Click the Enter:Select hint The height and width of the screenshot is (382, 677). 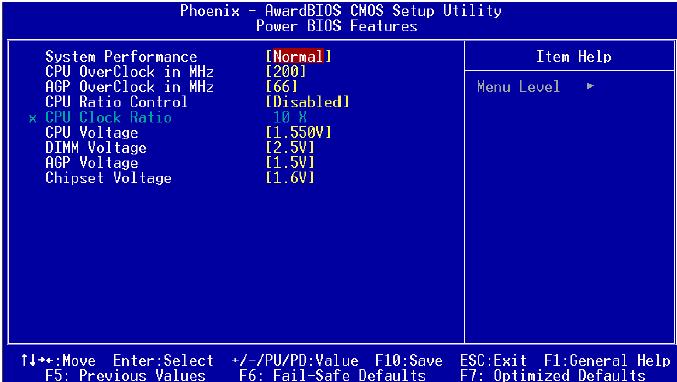click(163, 360)
